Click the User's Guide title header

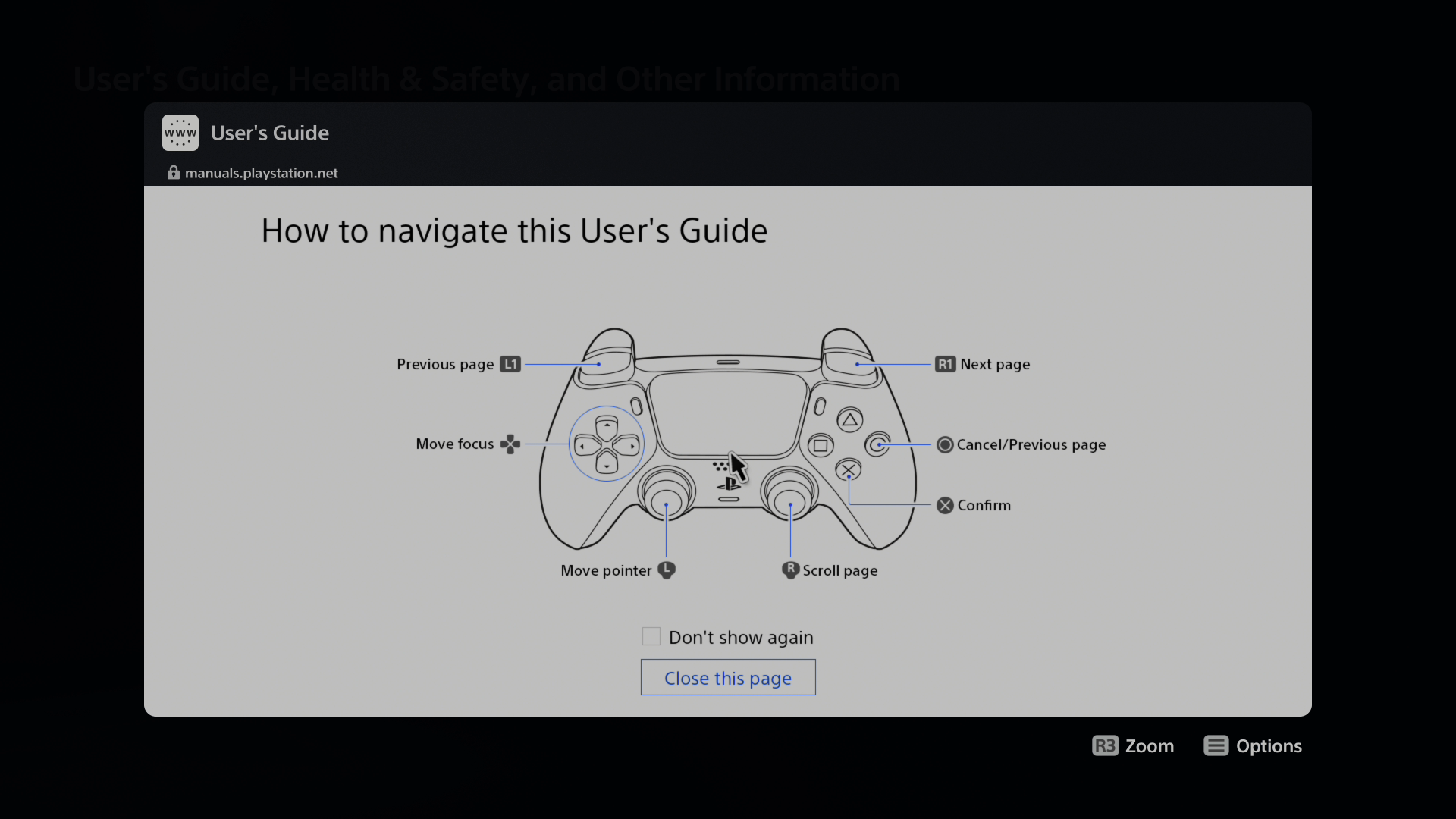(x=270, y=133)
